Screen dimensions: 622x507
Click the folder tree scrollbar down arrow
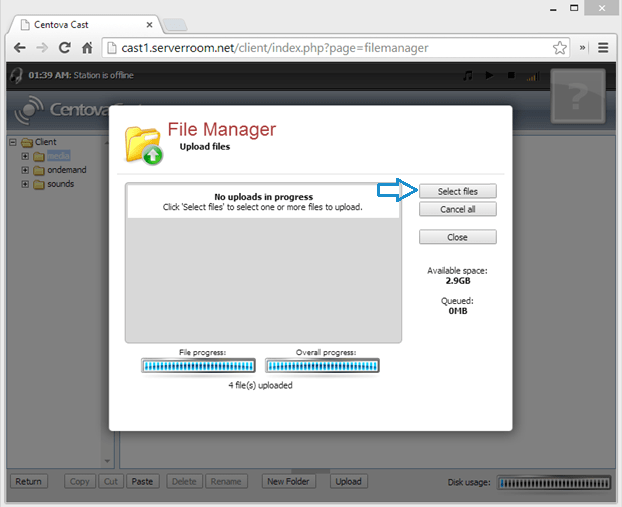click(107, 461)
